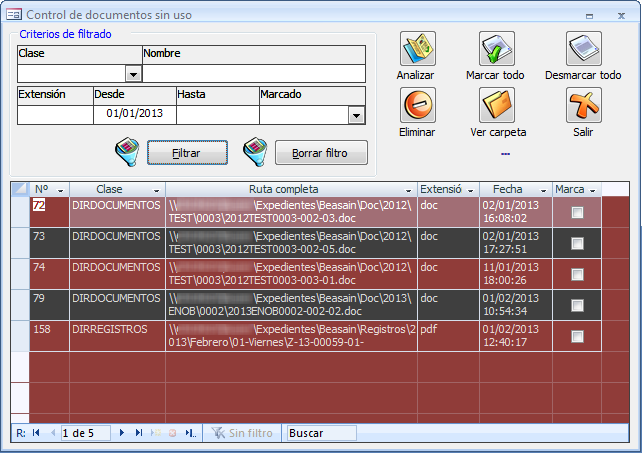Screen dimensions: 642x453
Task: Go to last record arrow
Action: point(139,433)
